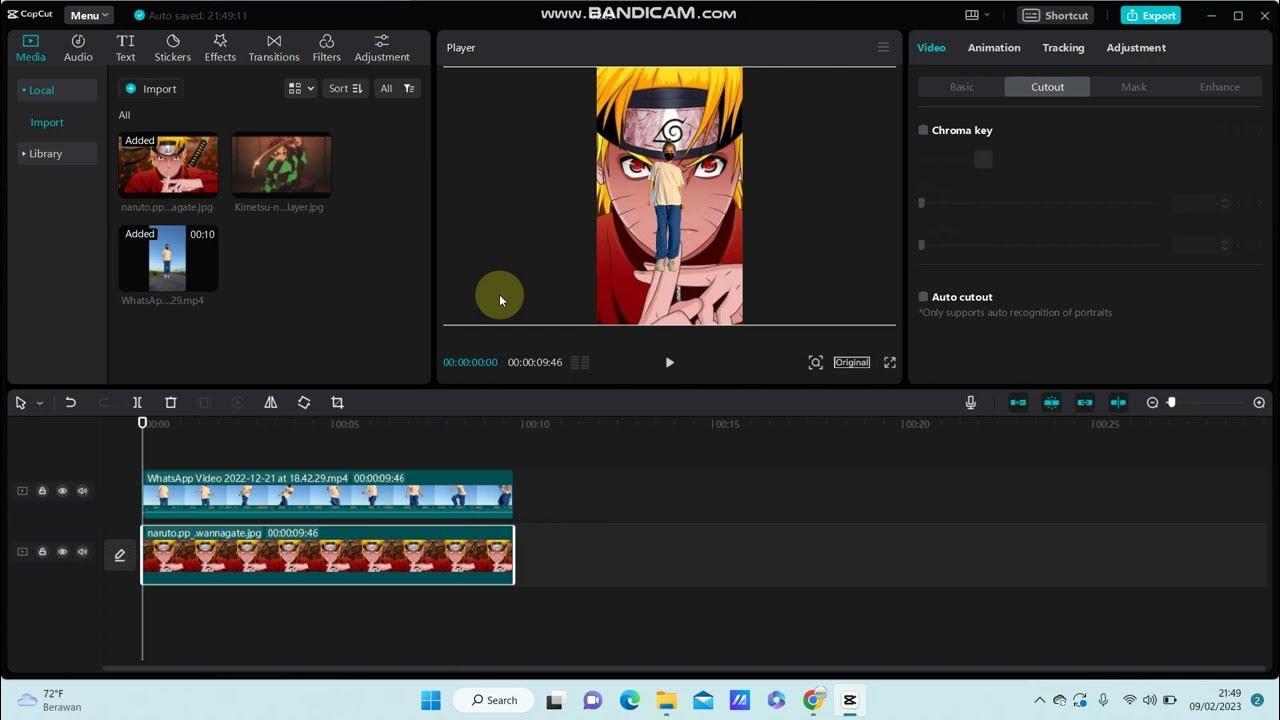
Task: Click the timeline zoom slider handle
Action: point(1171,403)
